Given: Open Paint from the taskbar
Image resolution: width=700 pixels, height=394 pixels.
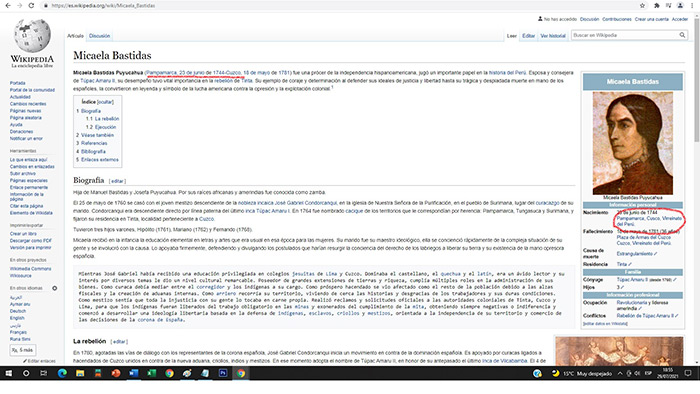Looking at the screenshot, I should 187,373.
